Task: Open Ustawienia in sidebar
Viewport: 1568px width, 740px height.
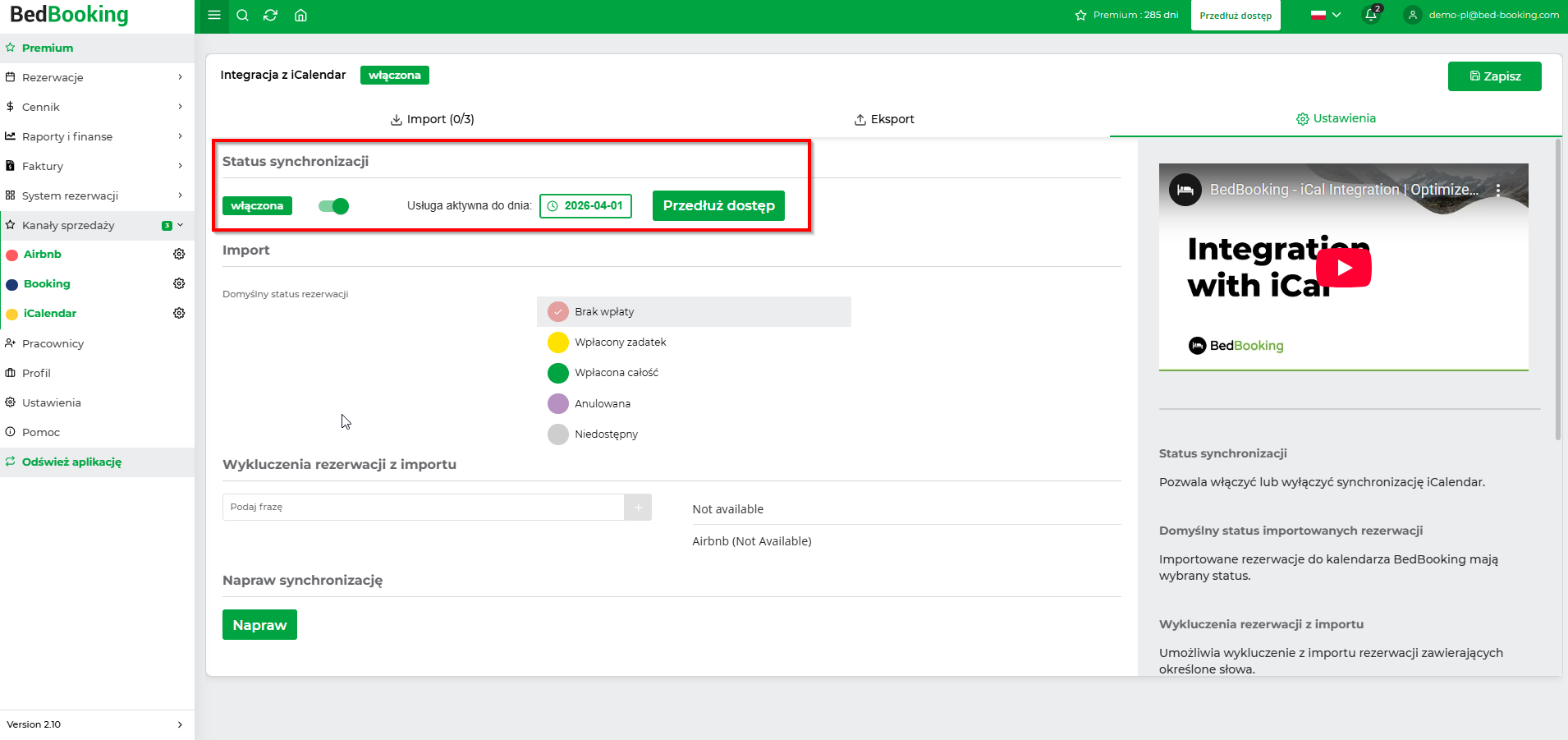Action: (97, 402)
